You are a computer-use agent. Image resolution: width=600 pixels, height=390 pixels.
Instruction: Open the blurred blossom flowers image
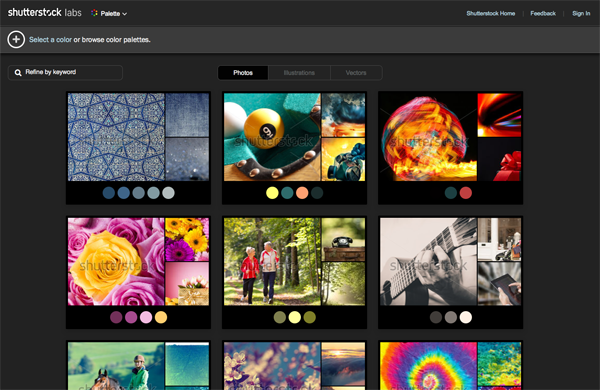tap(272, 366)
